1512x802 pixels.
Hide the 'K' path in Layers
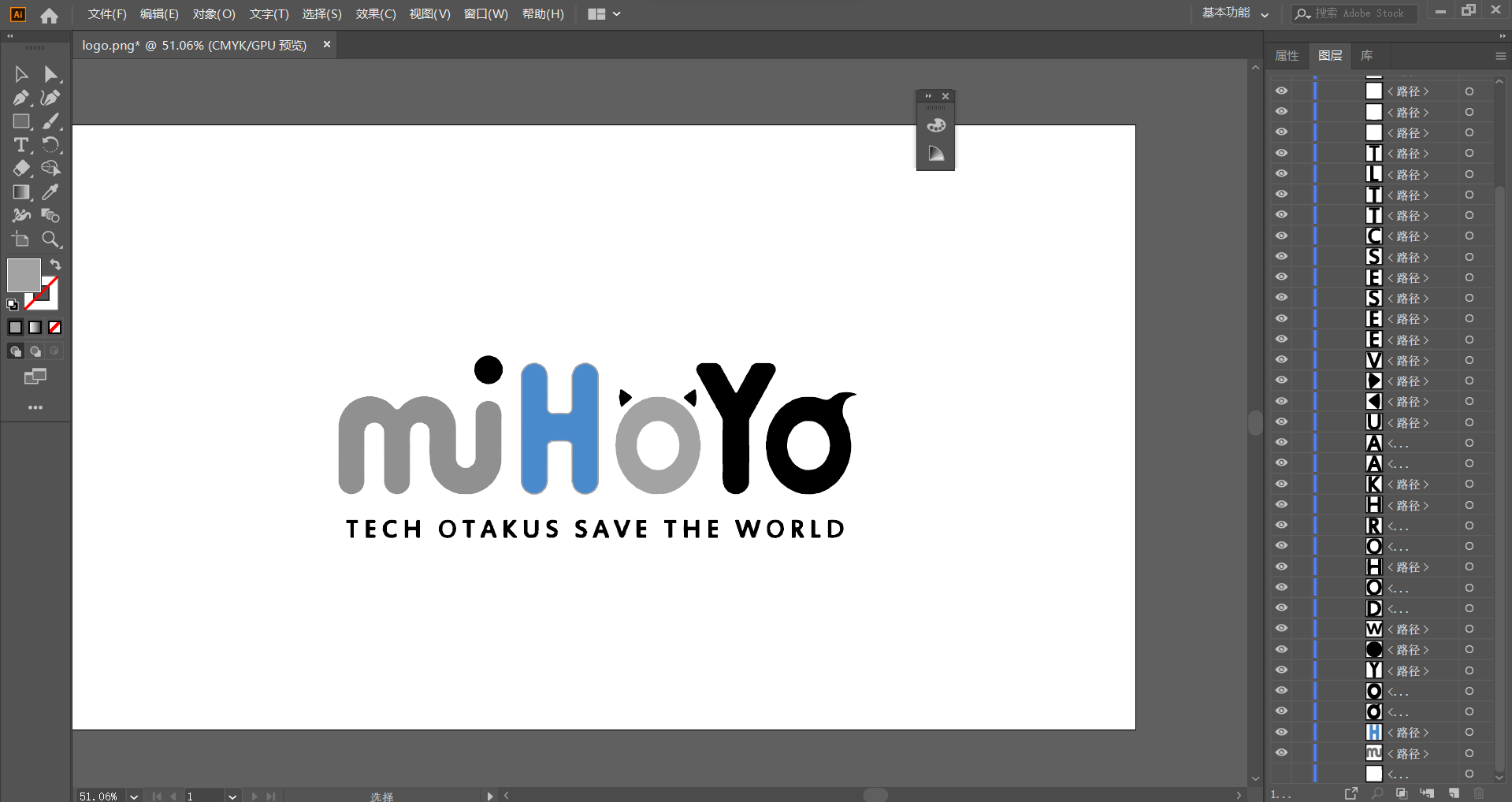[x=1282, y=484]
